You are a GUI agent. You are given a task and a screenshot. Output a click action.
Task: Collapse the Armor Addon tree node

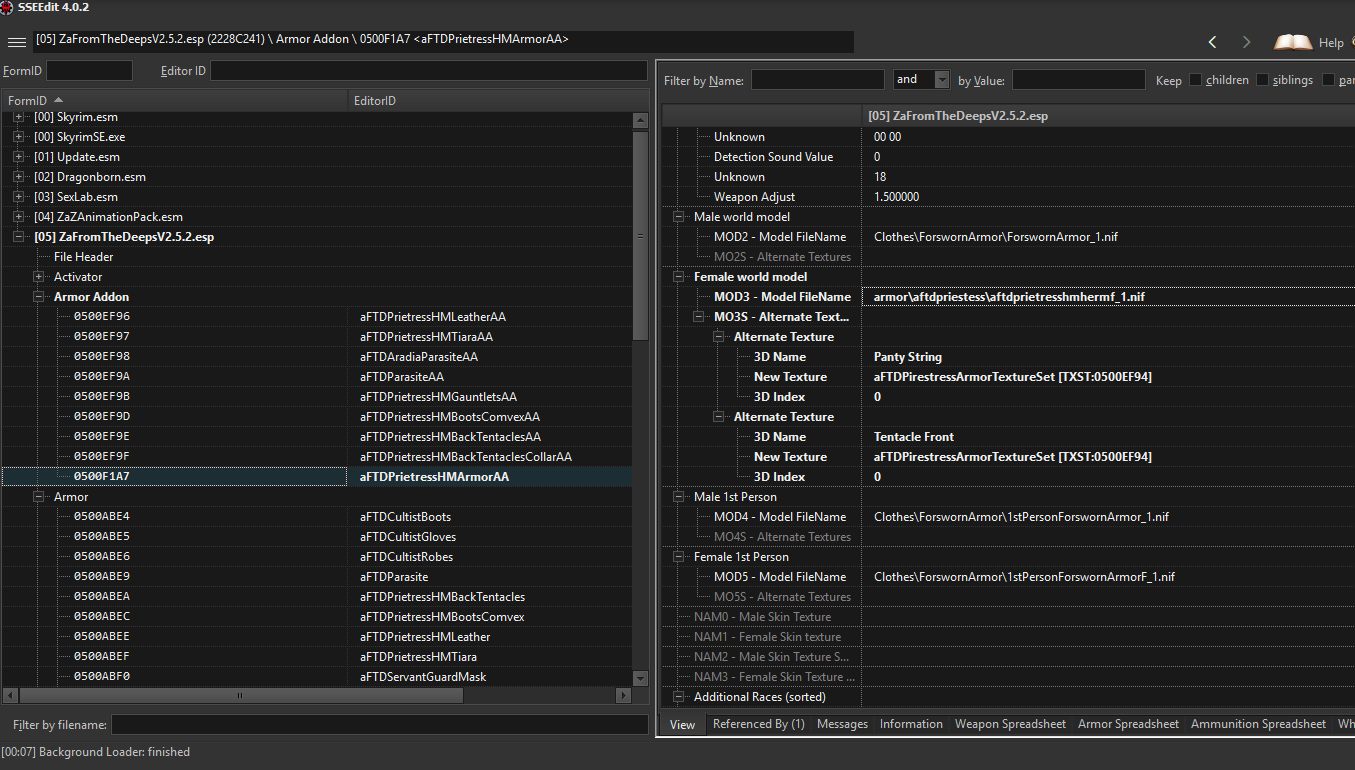click(x=38, y=296)
